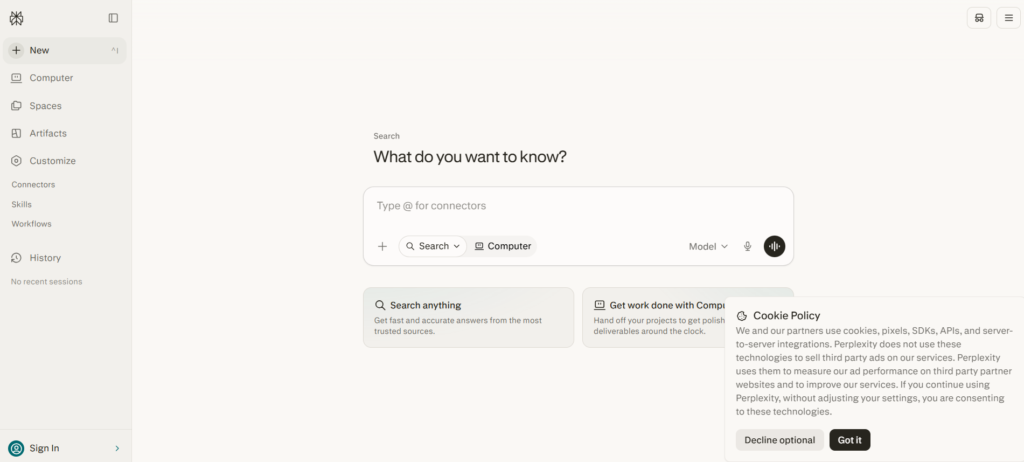The height and width of the screenshot is (462, 1024).
Task: Click the Sign In avatar icon
Action: click(x=16, y=448)
